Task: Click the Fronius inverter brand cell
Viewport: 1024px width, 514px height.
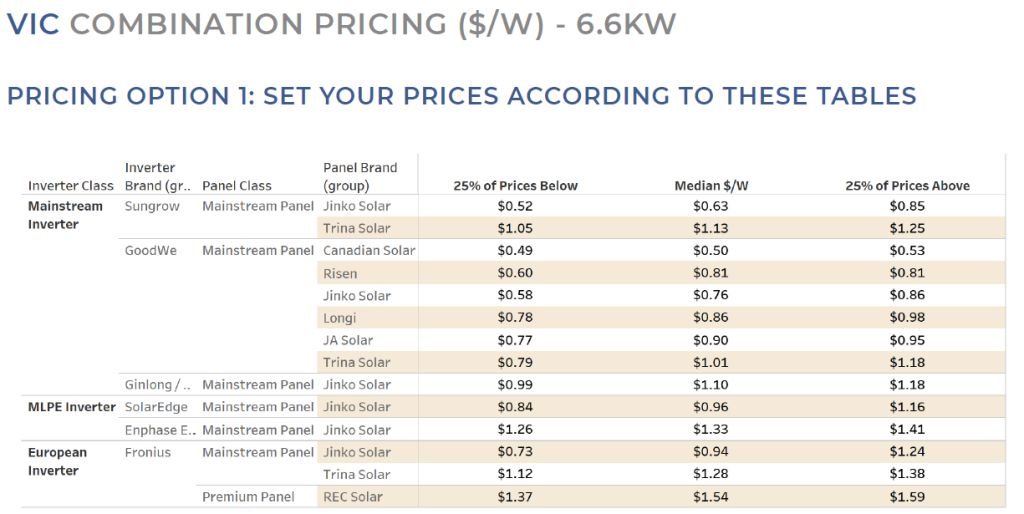Action: [x=148, y=452]
